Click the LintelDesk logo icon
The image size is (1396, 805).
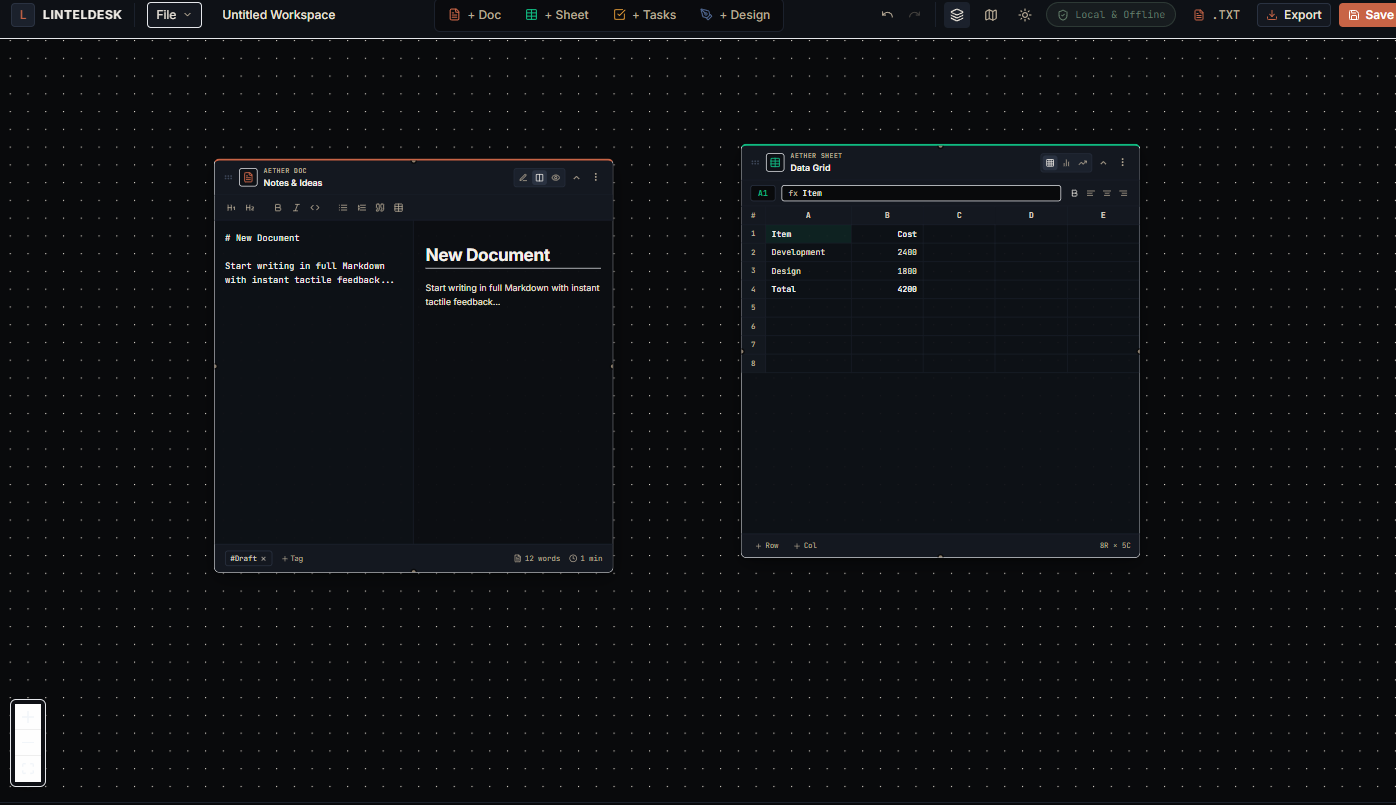click(24, 15)
